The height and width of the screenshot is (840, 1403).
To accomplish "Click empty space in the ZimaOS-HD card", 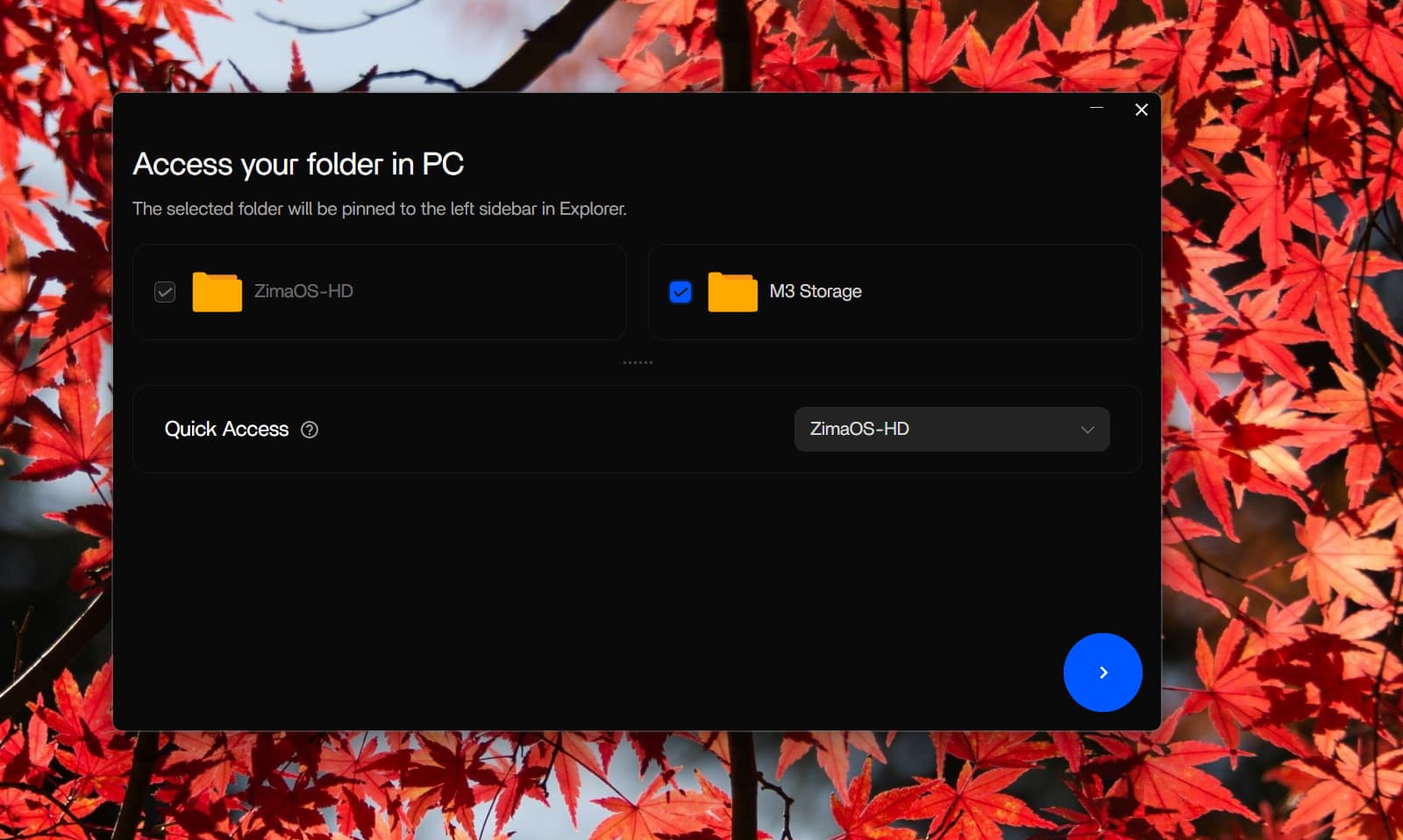I will click(x=491, y=292).
